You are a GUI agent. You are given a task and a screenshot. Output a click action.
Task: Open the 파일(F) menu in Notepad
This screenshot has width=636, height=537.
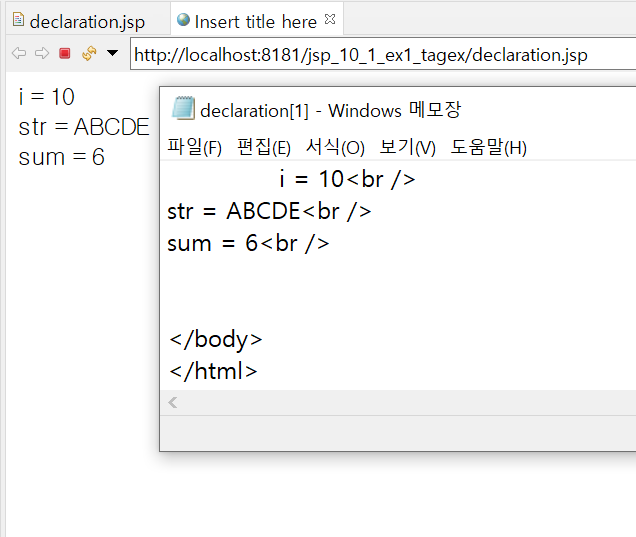click(194, 147)
